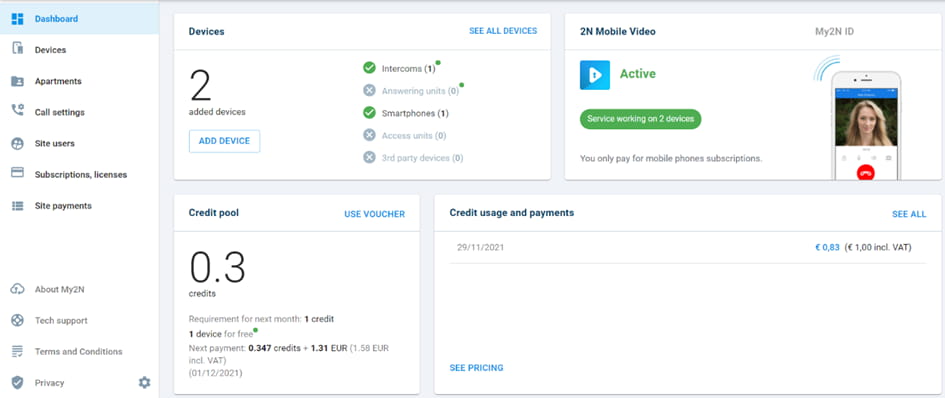Open the Privacy link
The image size is (945, 398).
click(49, 382)
